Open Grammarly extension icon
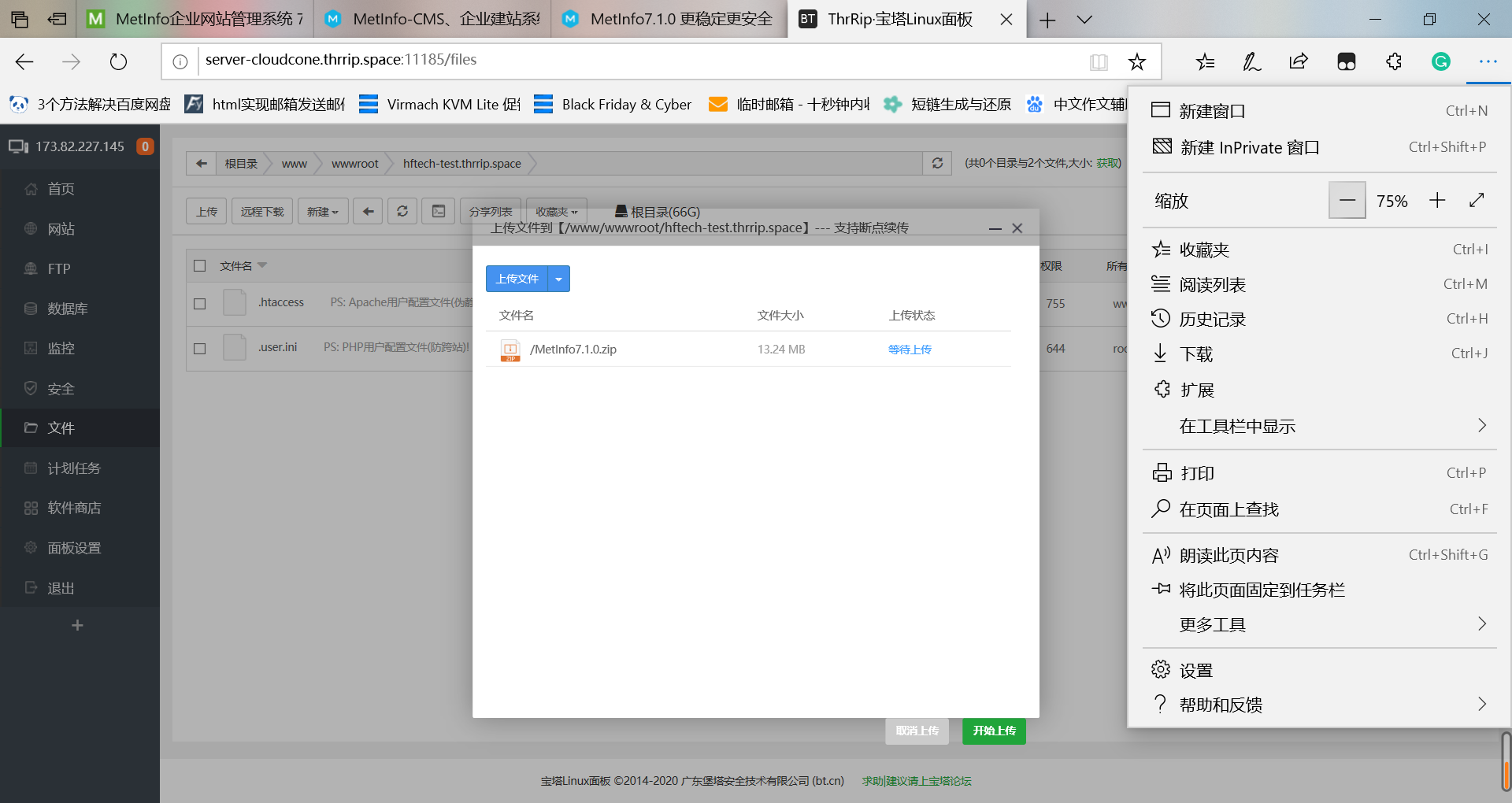Viewport: 1512px width, 803px height. click(1440, 61)
